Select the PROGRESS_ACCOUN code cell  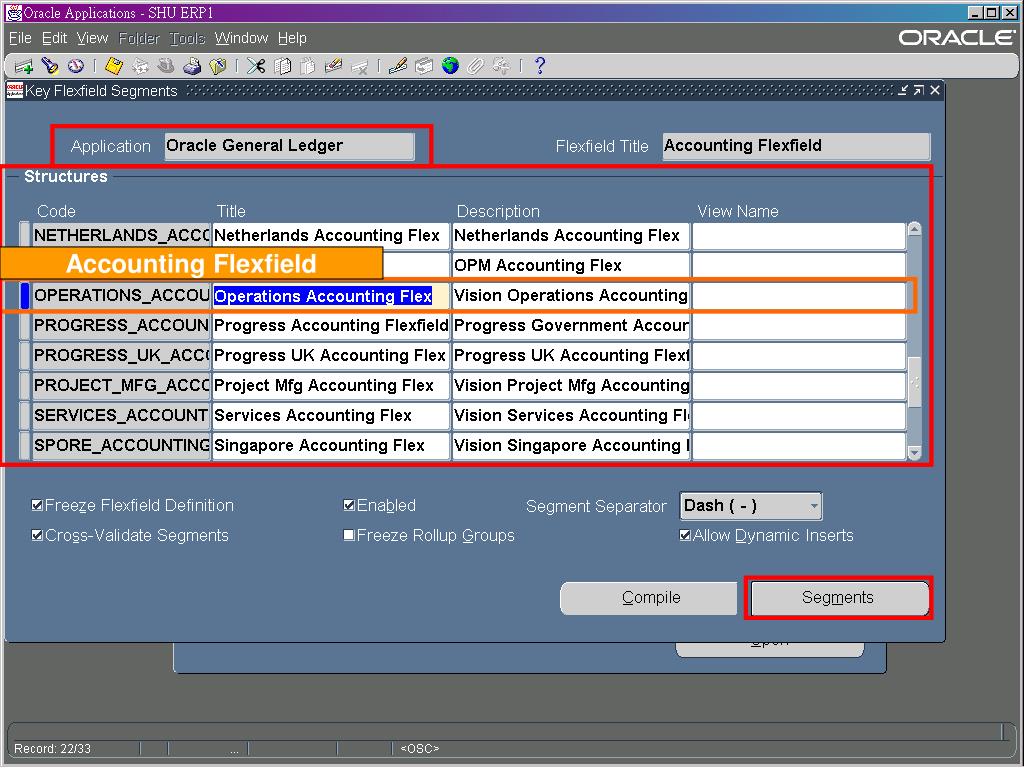click(121, 326)
